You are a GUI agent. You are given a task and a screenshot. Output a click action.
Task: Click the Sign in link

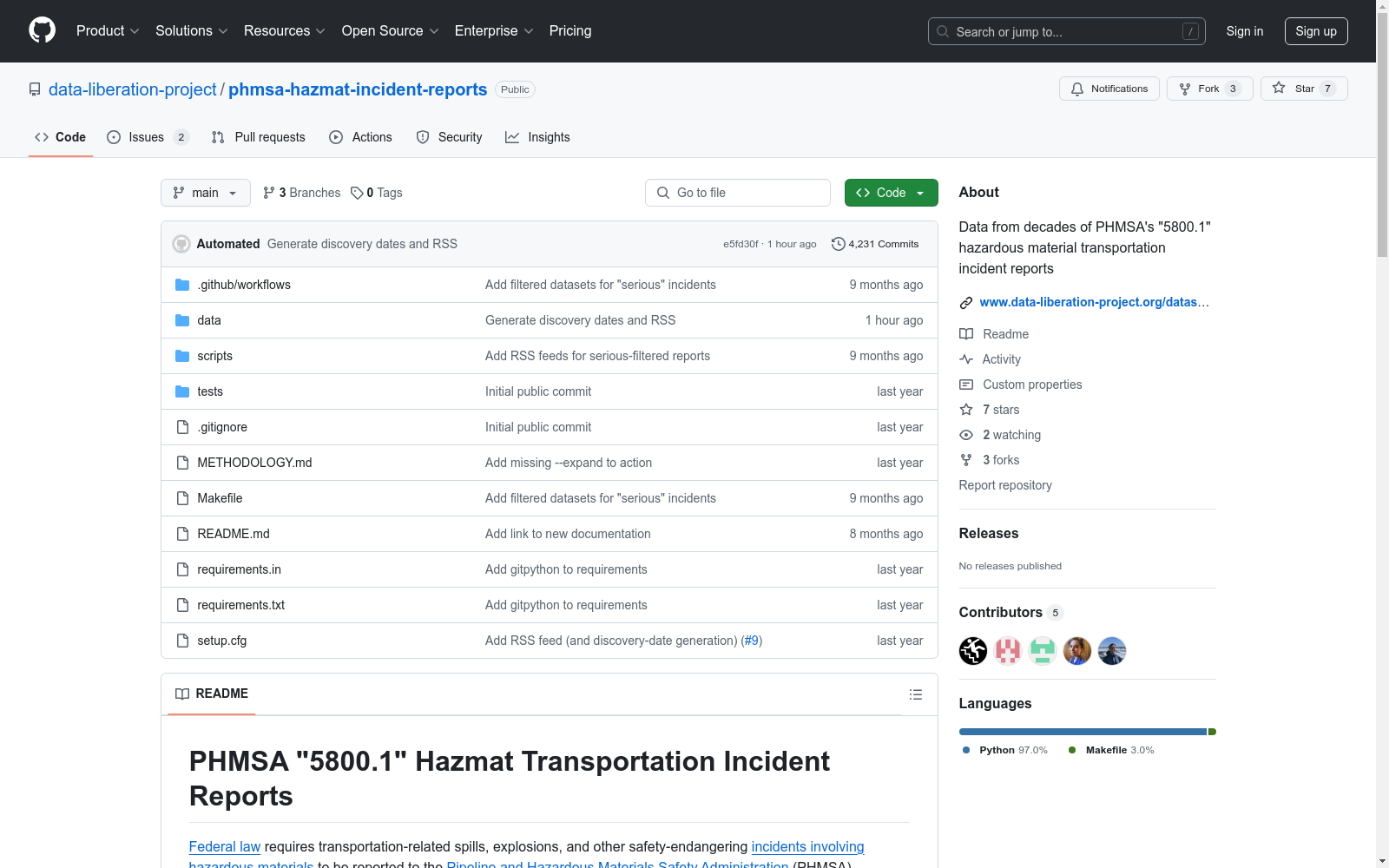click(x=1245, y=31)
